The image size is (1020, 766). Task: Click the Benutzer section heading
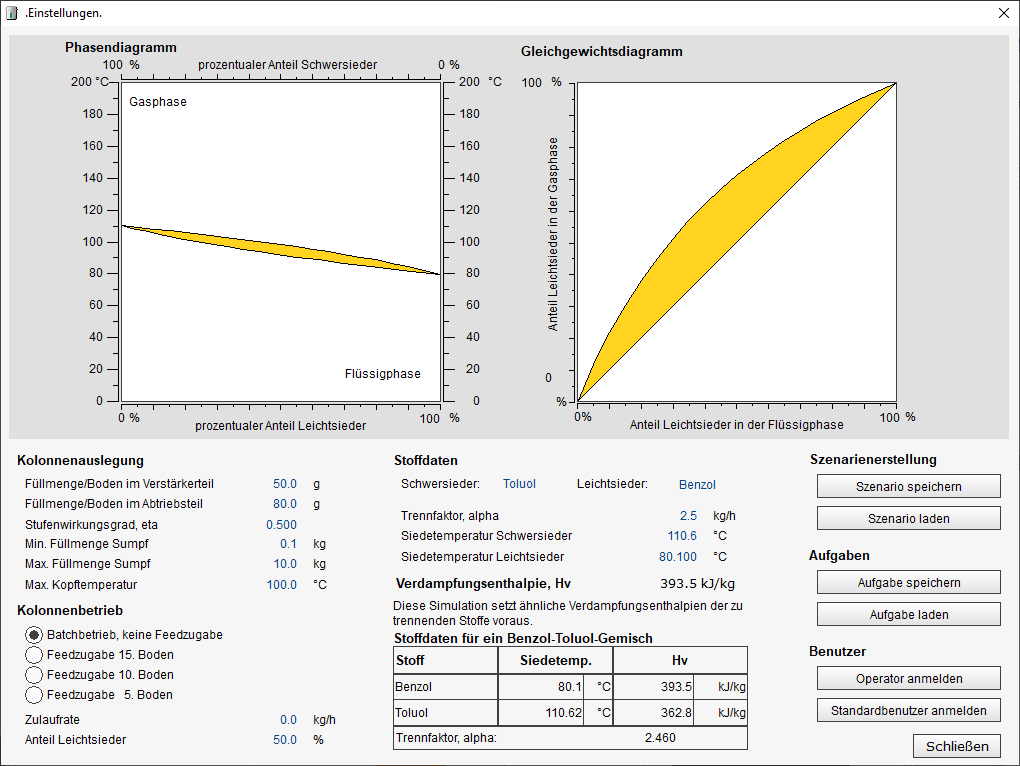coord(837,652)
